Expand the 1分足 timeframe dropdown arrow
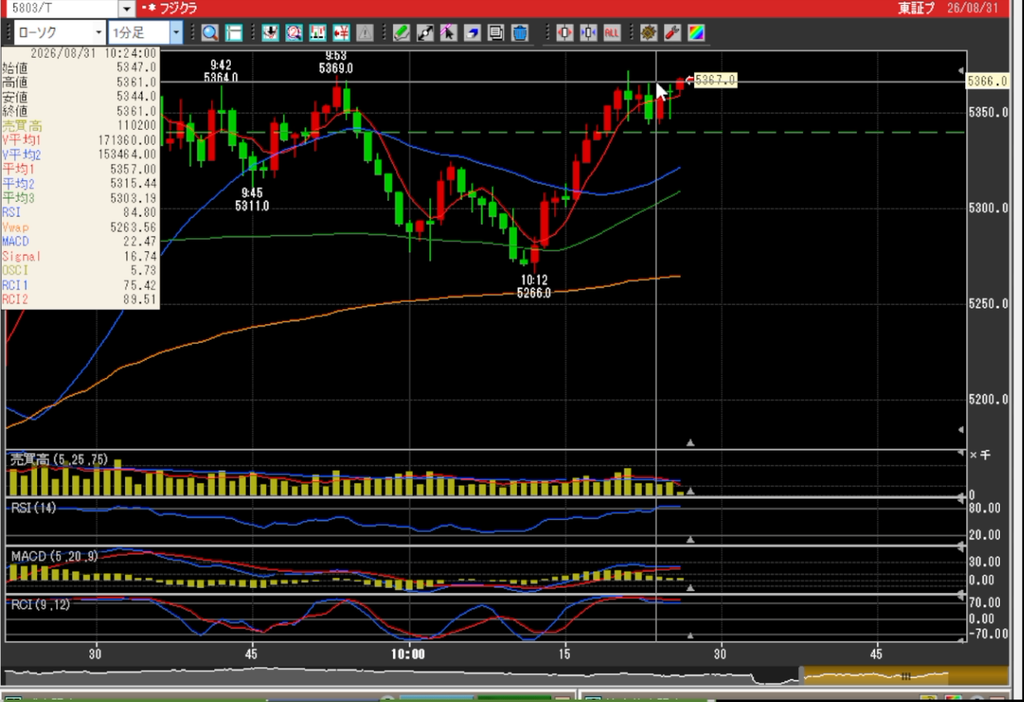The height and width of the screenshot is (702, 1024). (176, 32)
